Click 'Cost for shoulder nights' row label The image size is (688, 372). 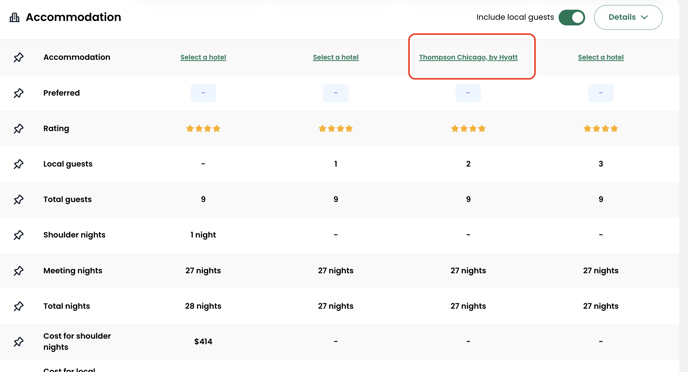point(77,341)
